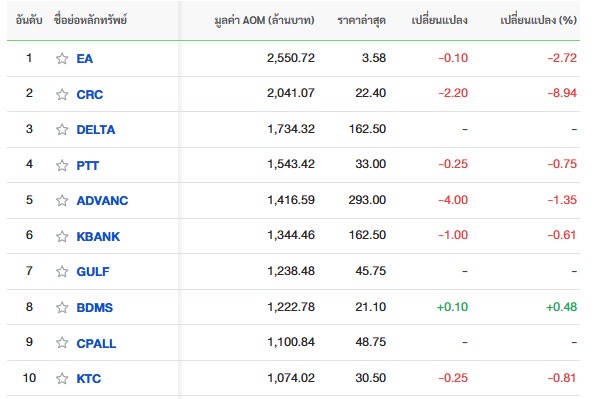Image resolution: width=600 pixels, height=399 pixels.
Task: Add PTT to favorites via star
Action: pos(62,165)
